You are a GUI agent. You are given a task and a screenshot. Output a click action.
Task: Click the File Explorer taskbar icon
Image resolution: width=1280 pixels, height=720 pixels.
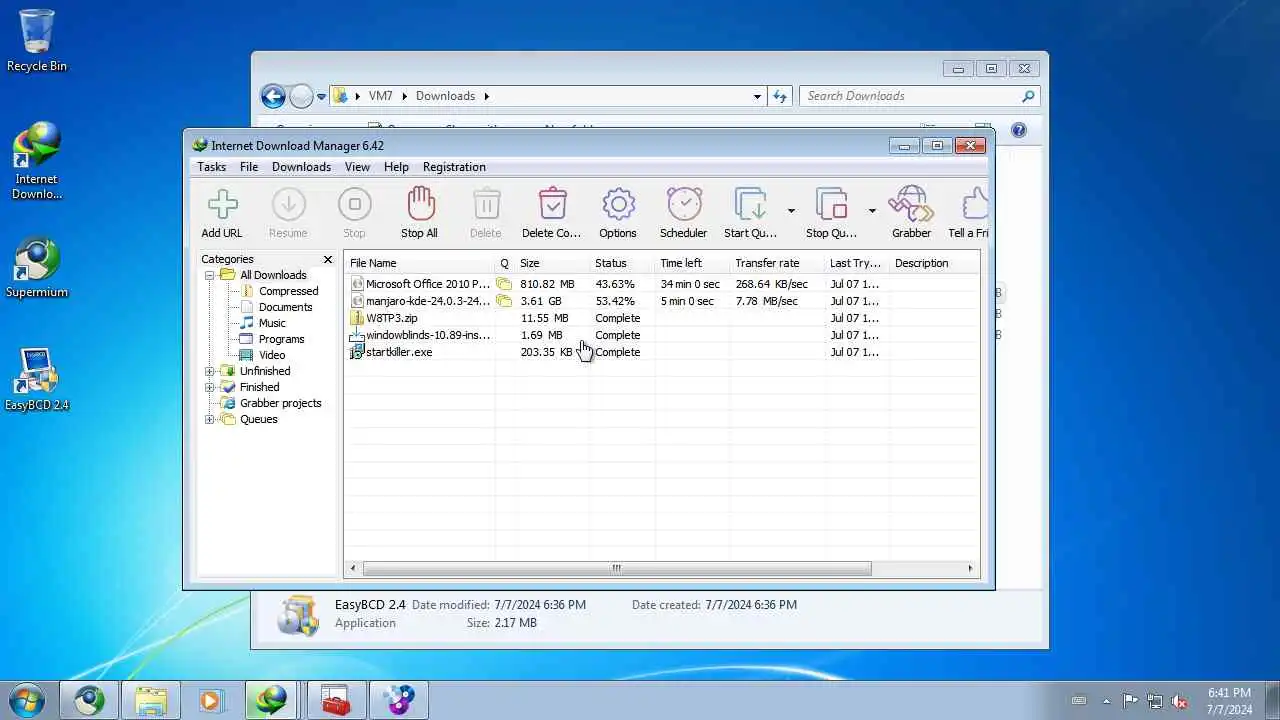pos(151,700)
